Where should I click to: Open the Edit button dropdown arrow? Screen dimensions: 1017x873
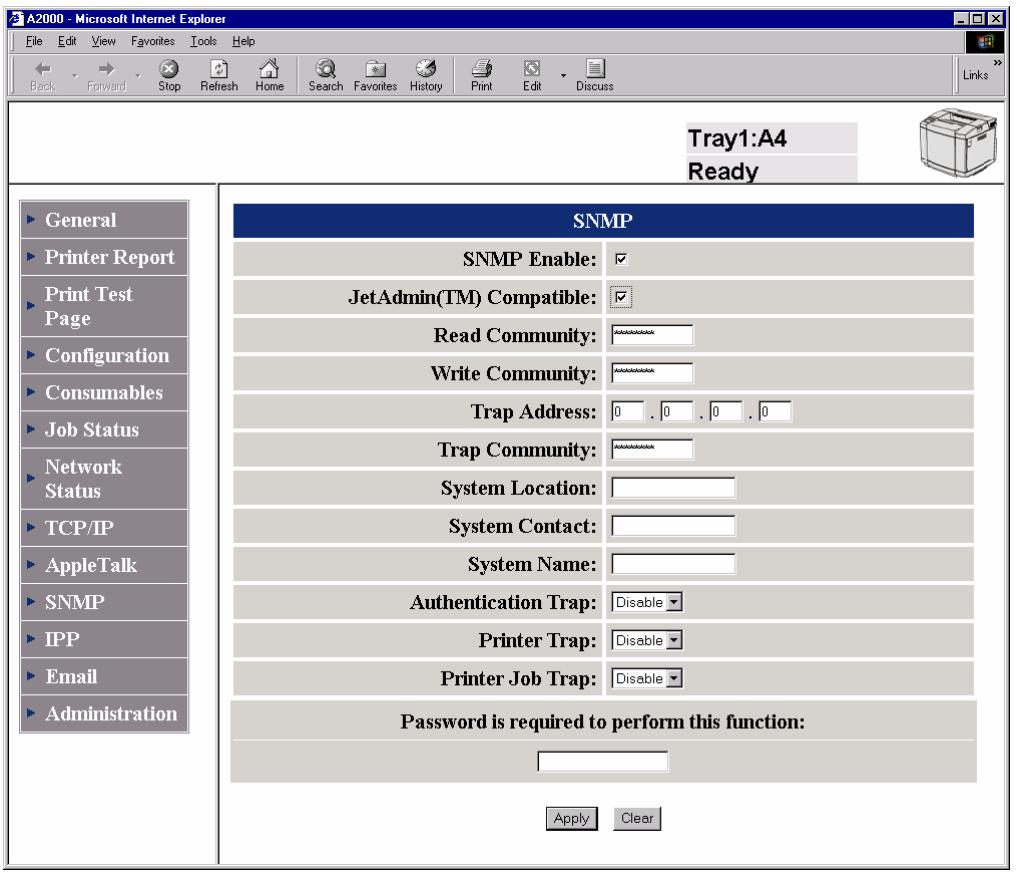563,76
